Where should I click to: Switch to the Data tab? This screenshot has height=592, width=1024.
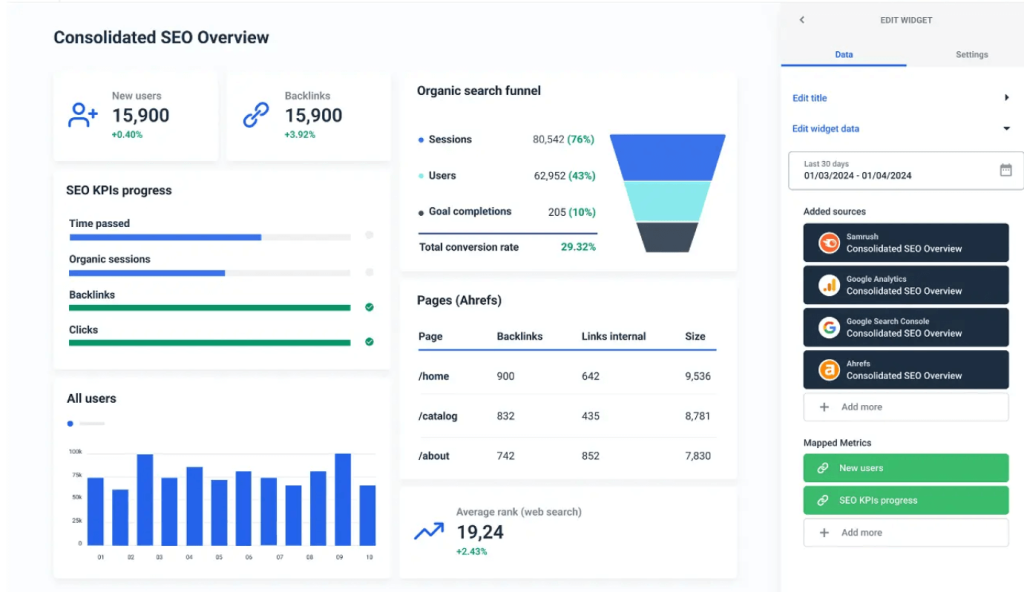click(x=844, y=55)
